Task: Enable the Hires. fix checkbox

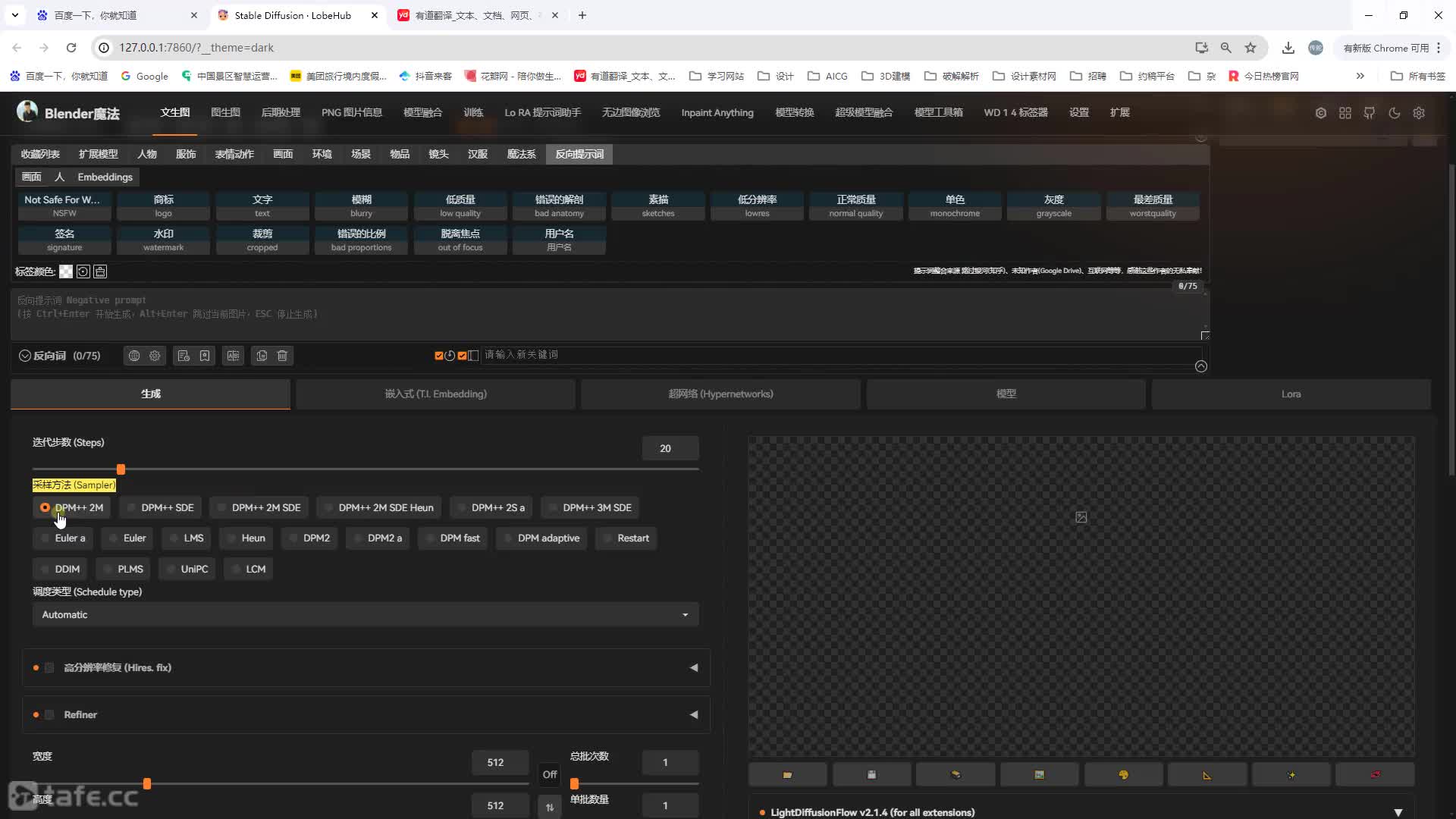Action: click(49, 668)
